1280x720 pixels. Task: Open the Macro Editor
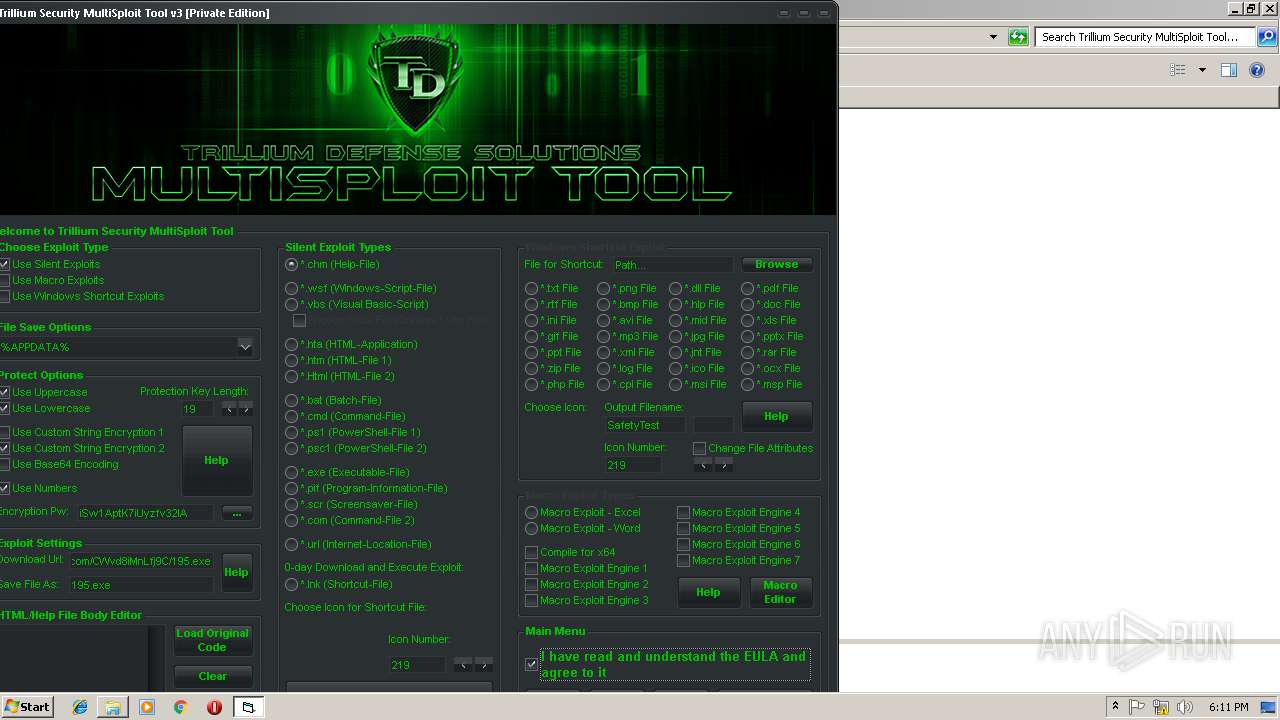(x=780, y=592)
